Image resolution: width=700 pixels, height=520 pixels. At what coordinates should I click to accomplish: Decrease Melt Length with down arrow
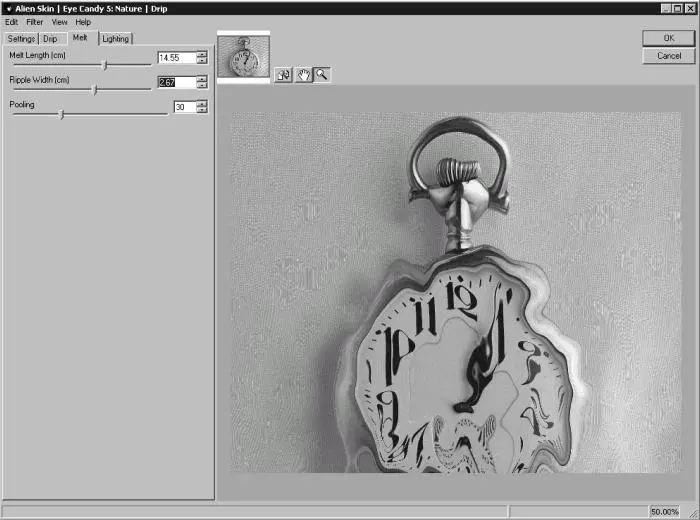pyautogui.click(x=202, y=61)
